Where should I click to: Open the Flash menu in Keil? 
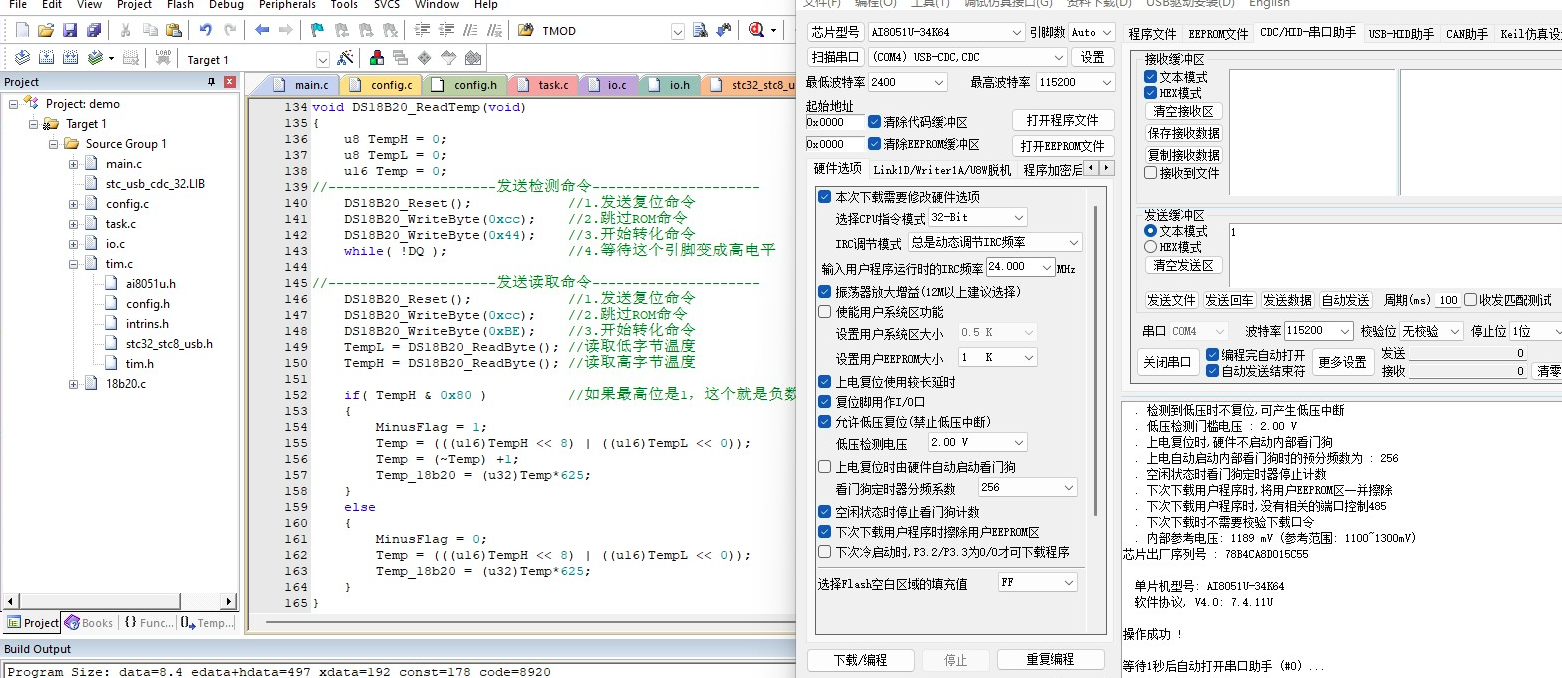tap(180, 5)
